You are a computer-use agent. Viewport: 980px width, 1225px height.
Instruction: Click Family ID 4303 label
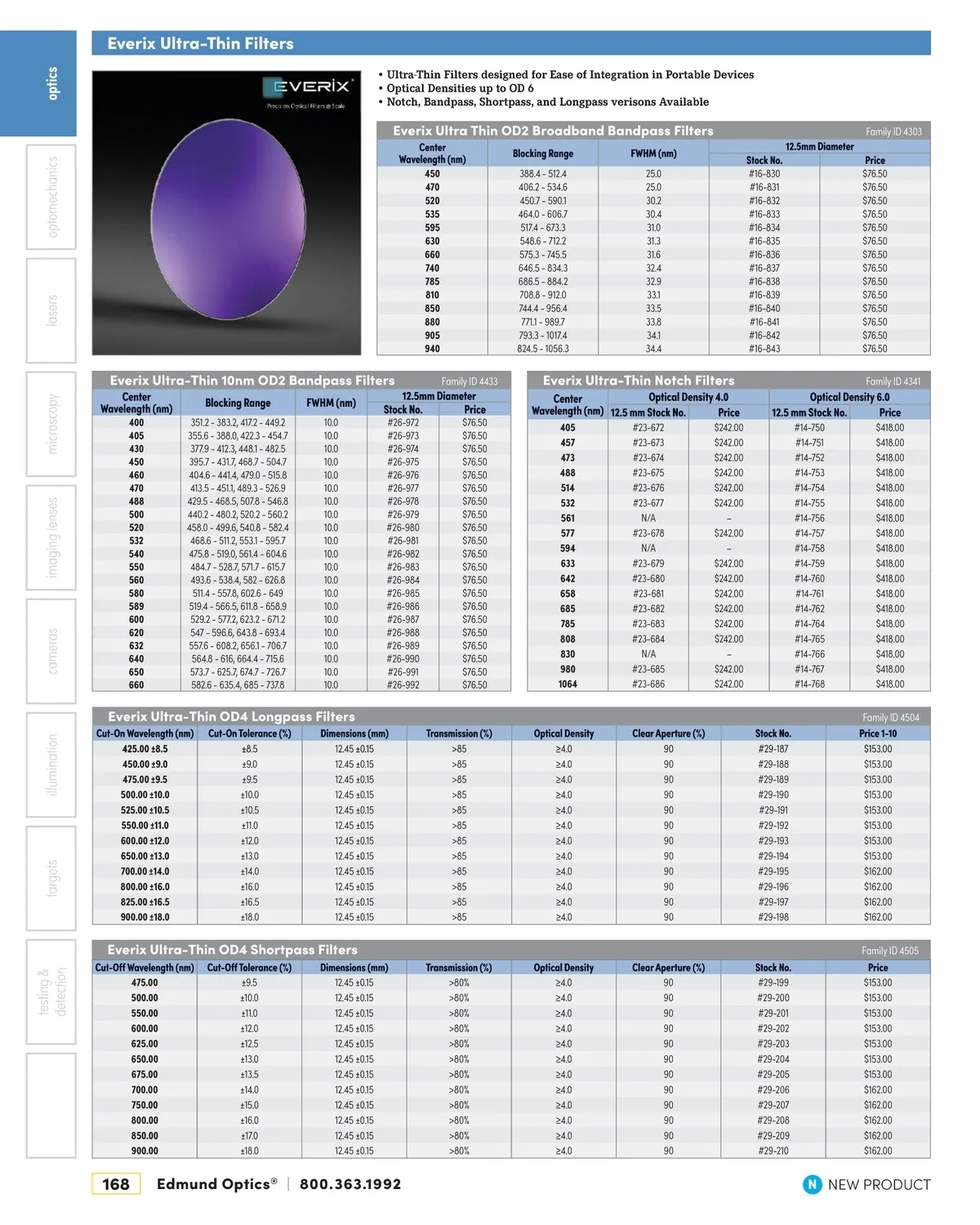click(893, 131)
